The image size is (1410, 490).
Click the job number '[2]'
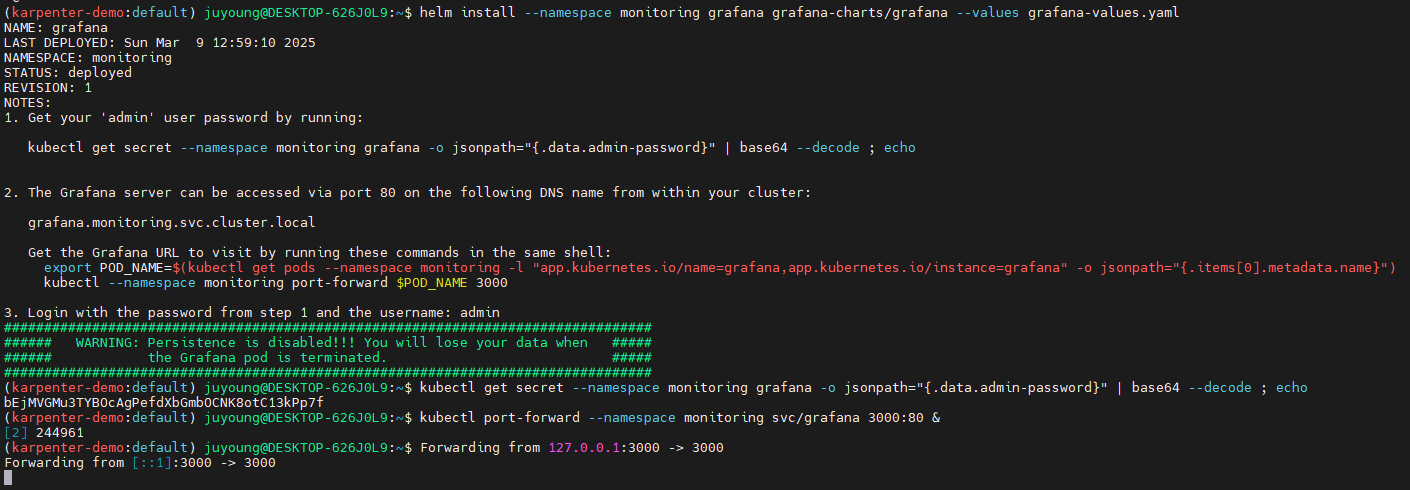16,433
